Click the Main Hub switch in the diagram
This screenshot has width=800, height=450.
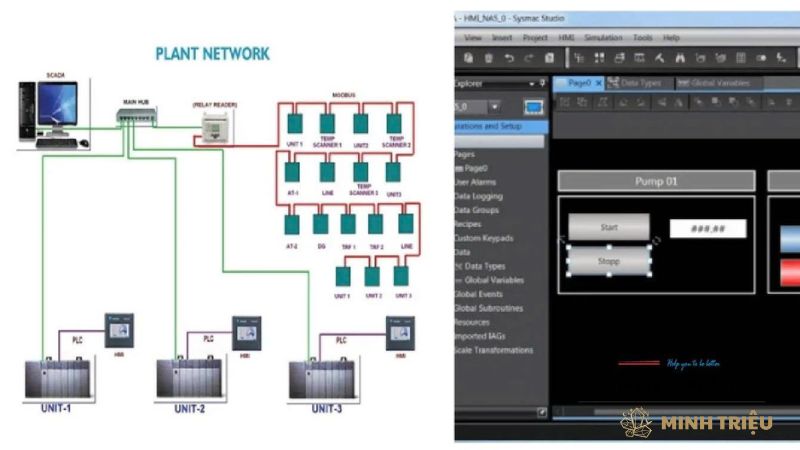click(x=135, y=117)
